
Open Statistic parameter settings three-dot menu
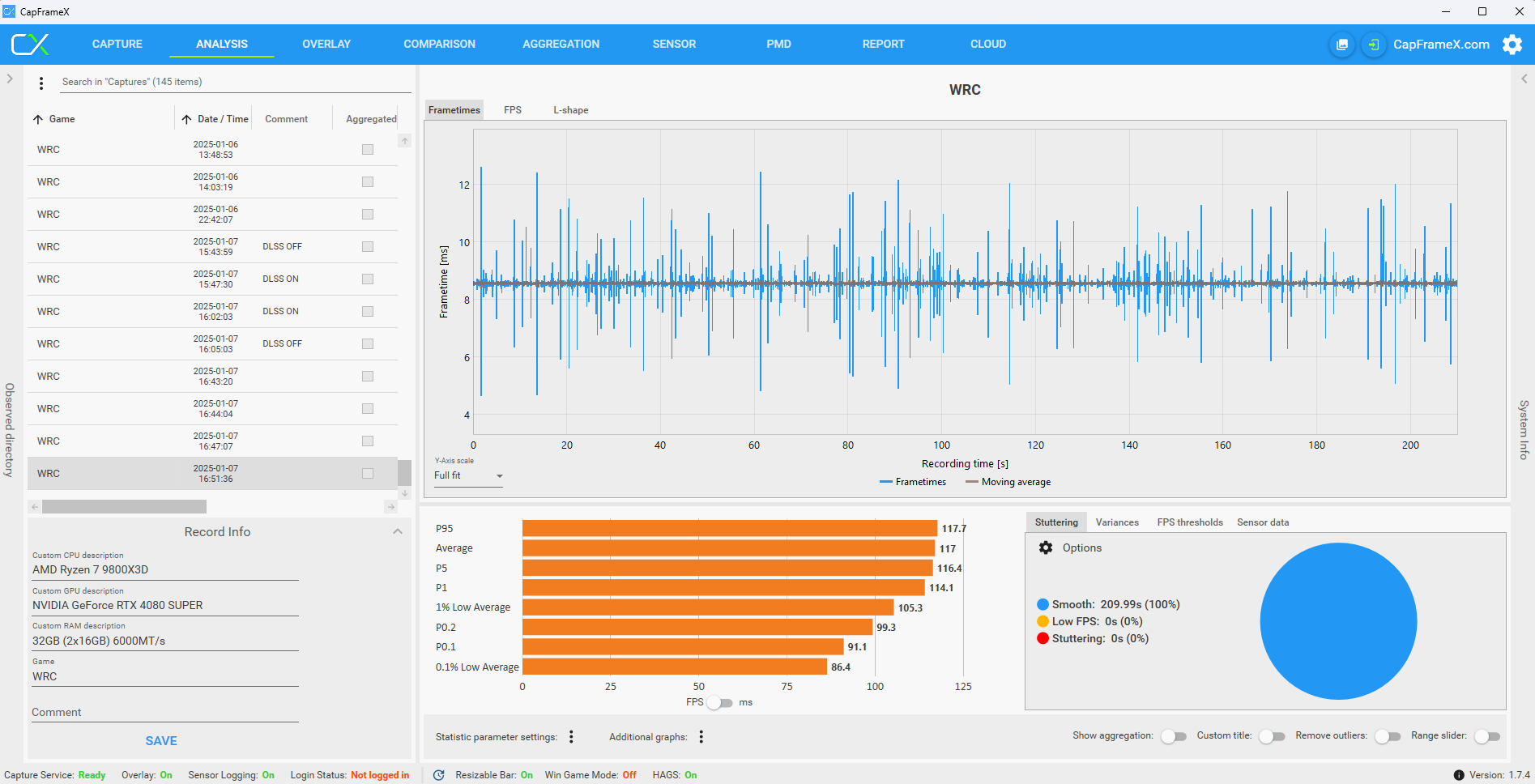[571, 736]
